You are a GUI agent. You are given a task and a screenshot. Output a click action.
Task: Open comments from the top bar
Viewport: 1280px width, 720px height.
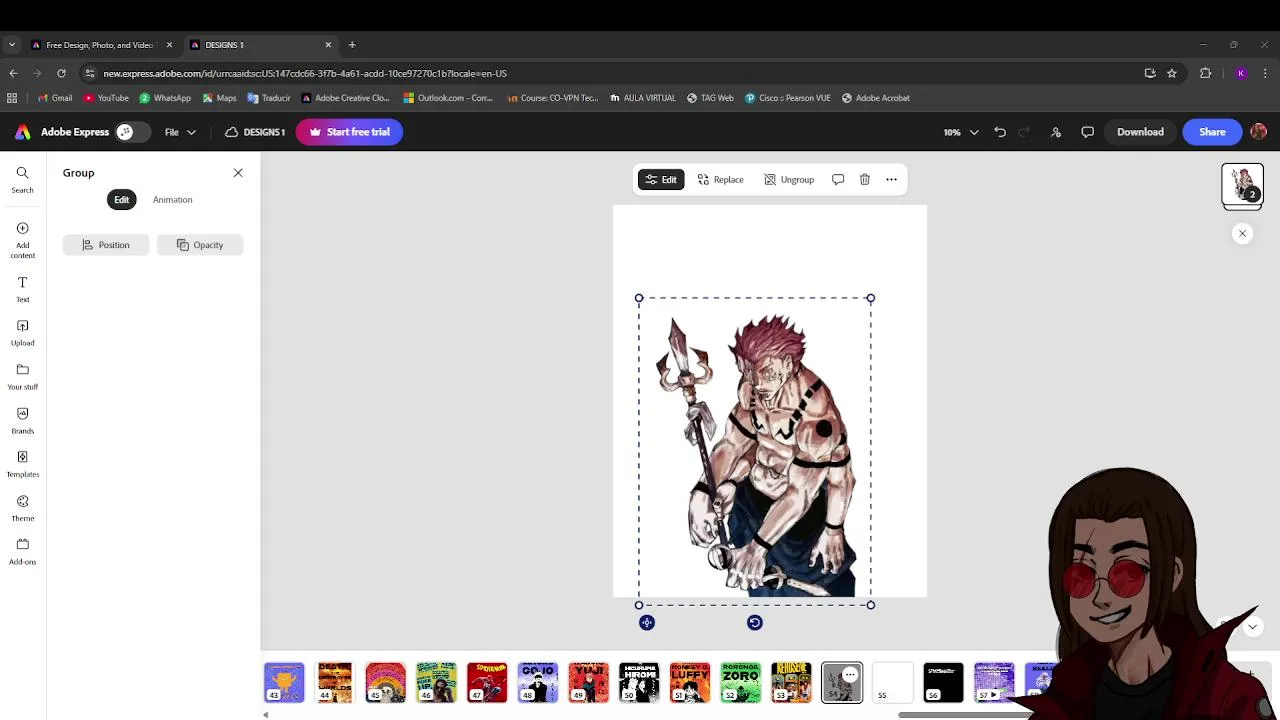click(1088, 132)
